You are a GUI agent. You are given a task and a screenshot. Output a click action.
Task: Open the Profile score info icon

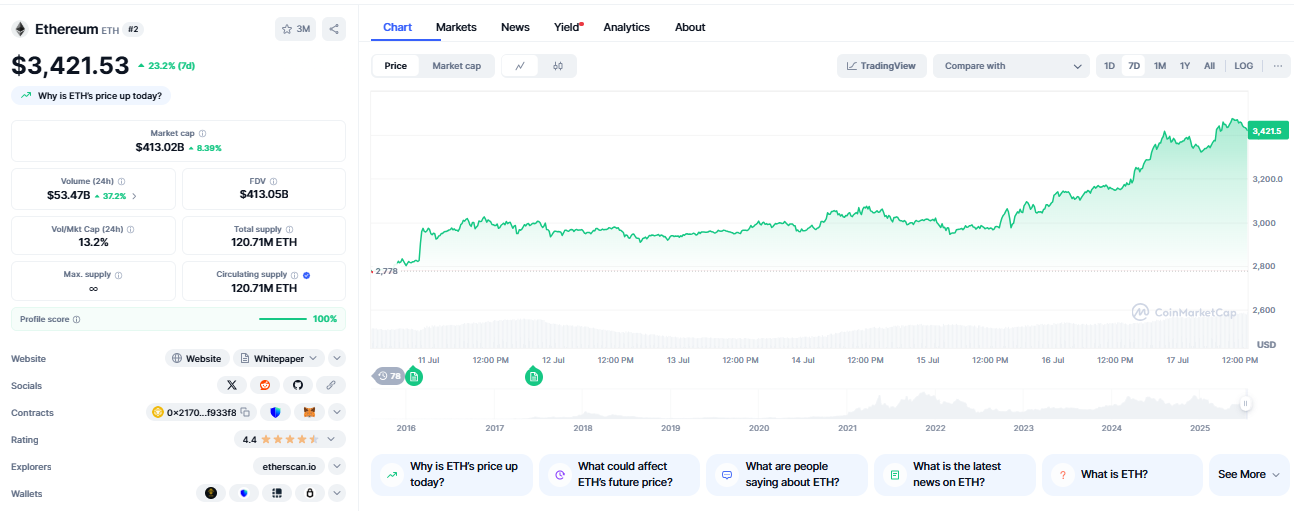pos(77,319)
